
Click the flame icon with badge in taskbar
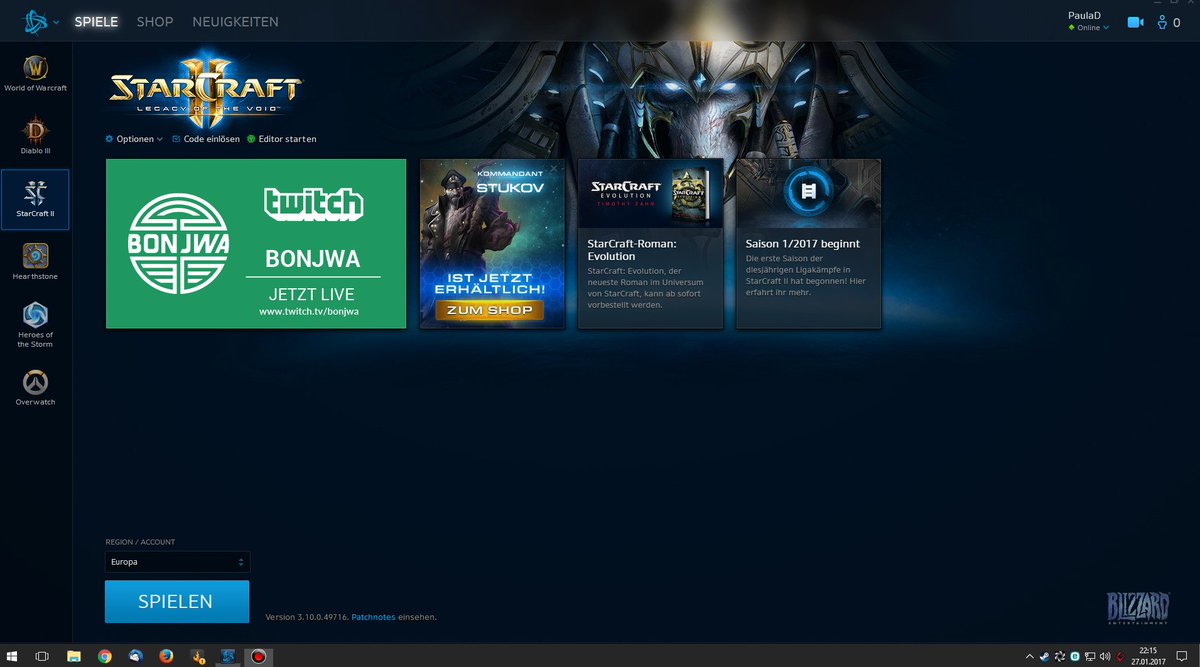tap(198, 656)
